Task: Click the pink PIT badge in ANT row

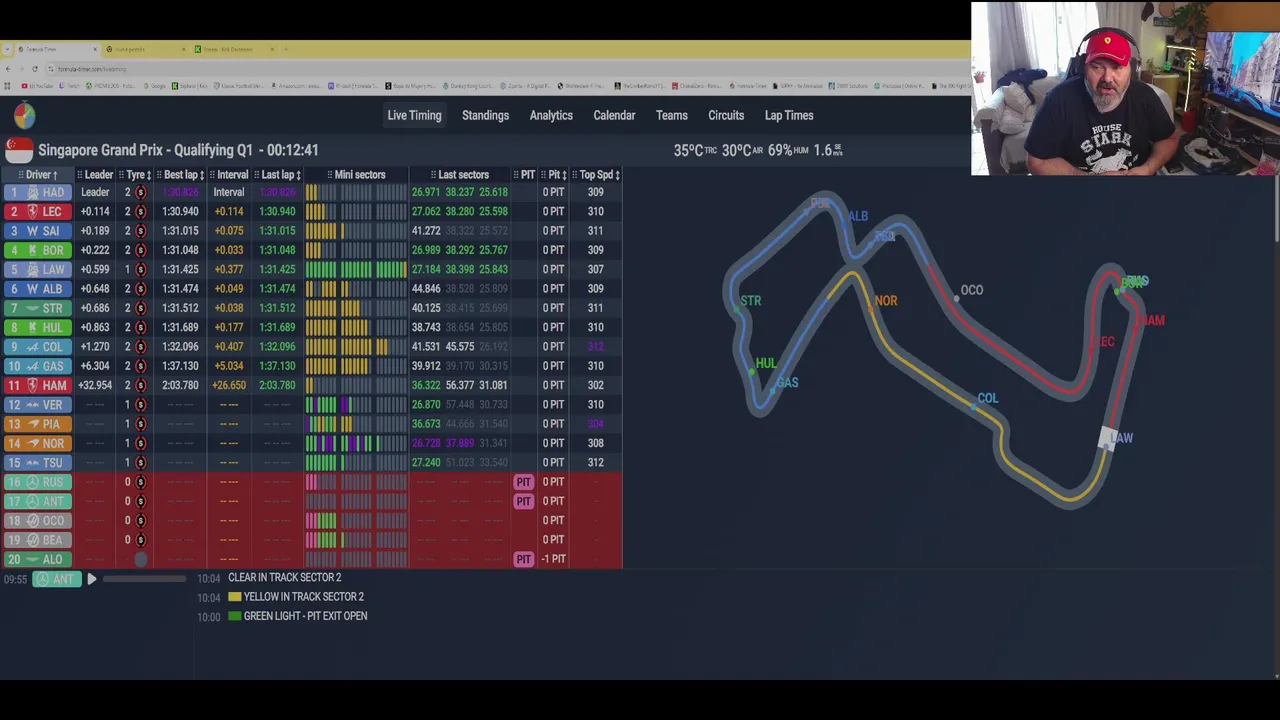Action: (524, 501)
